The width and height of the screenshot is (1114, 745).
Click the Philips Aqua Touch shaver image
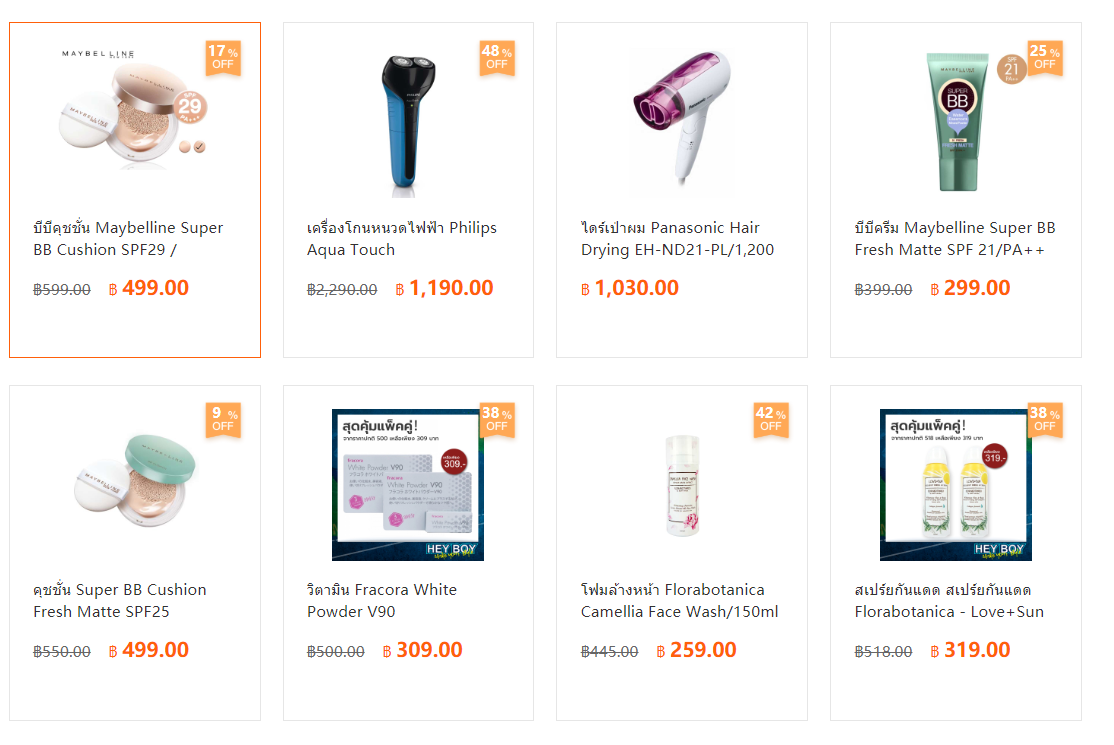pos(408,121)
